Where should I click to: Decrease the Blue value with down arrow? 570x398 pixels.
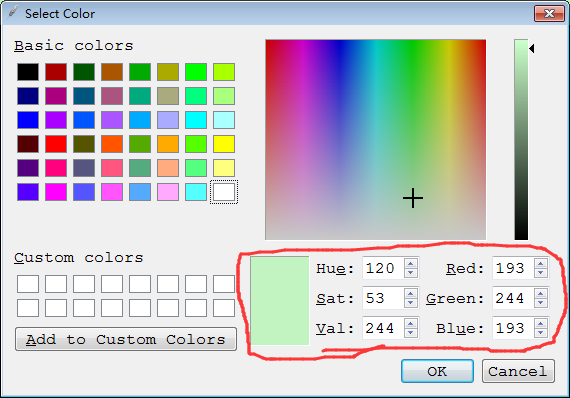pos(541,333)
